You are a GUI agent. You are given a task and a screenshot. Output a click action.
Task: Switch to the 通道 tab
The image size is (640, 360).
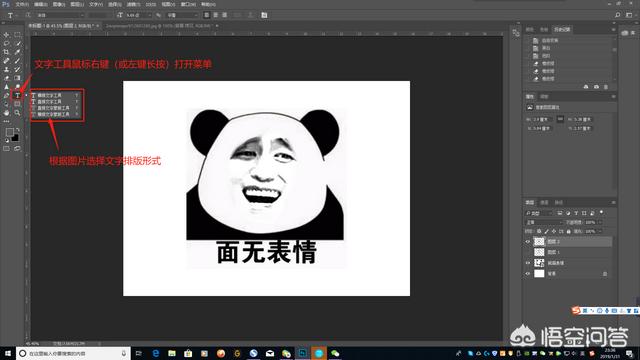[544, 202]
